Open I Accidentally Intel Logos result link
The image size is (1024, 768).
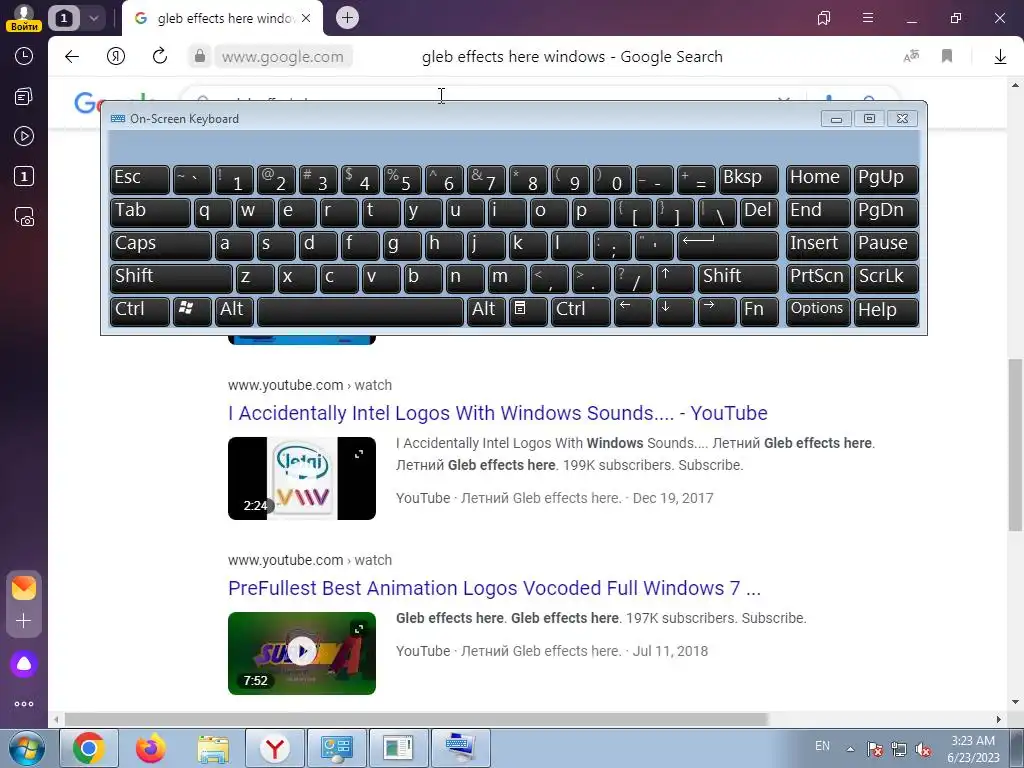(x=498, y=413)
